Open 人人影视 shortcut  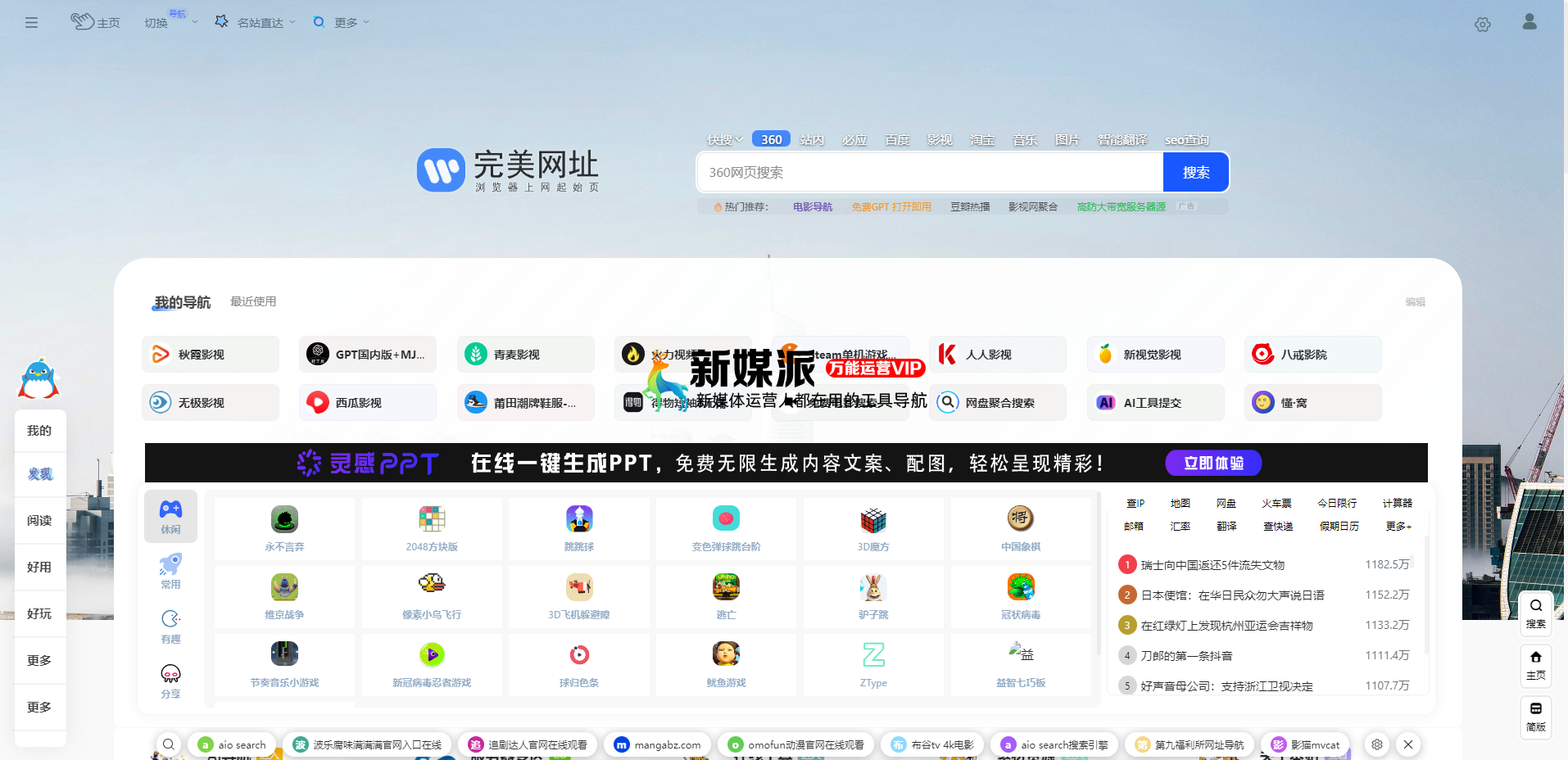[997, 354]
